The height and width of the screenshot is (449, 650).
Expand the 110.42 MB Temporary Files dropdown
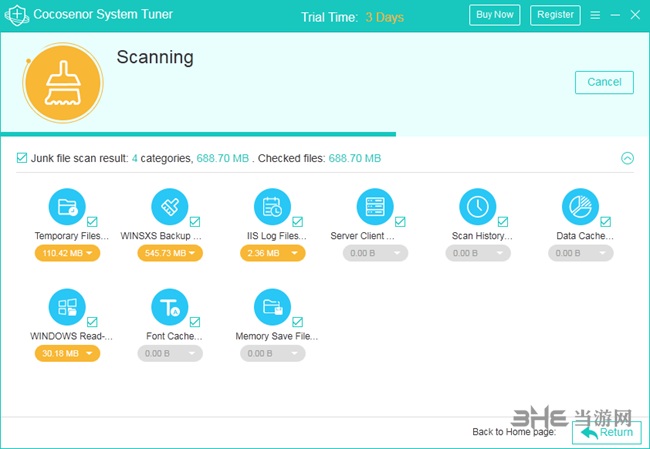[67, 253]
